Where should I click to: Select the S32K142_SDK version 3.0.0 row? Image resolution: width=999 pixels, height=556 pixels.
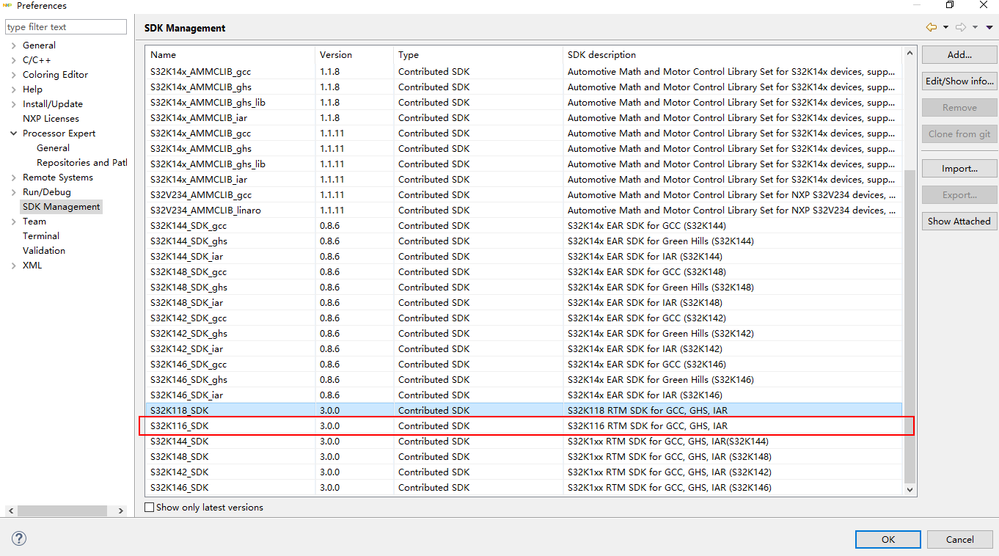pyautogui.click(x=524, y=472)
